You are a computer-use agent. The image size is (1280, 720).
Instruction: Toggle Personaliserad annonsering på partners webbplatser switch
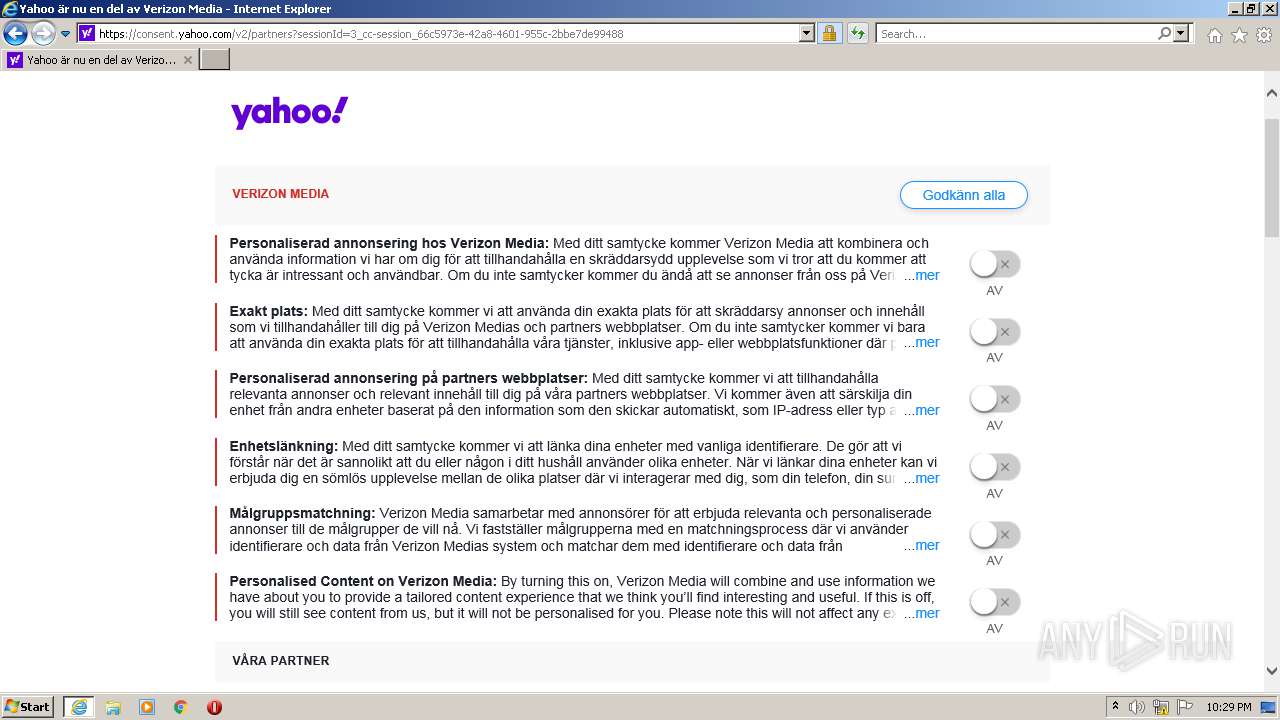coord(994,399)
